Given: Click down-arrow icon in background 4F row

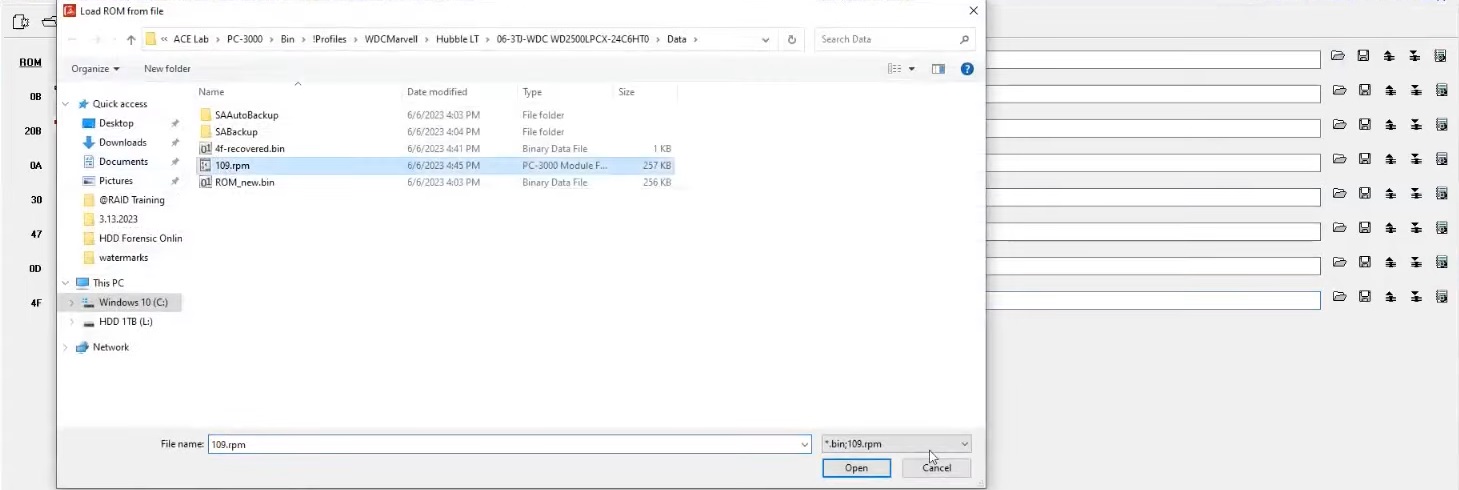Looking at the screenshot, I should (1416, 297).
